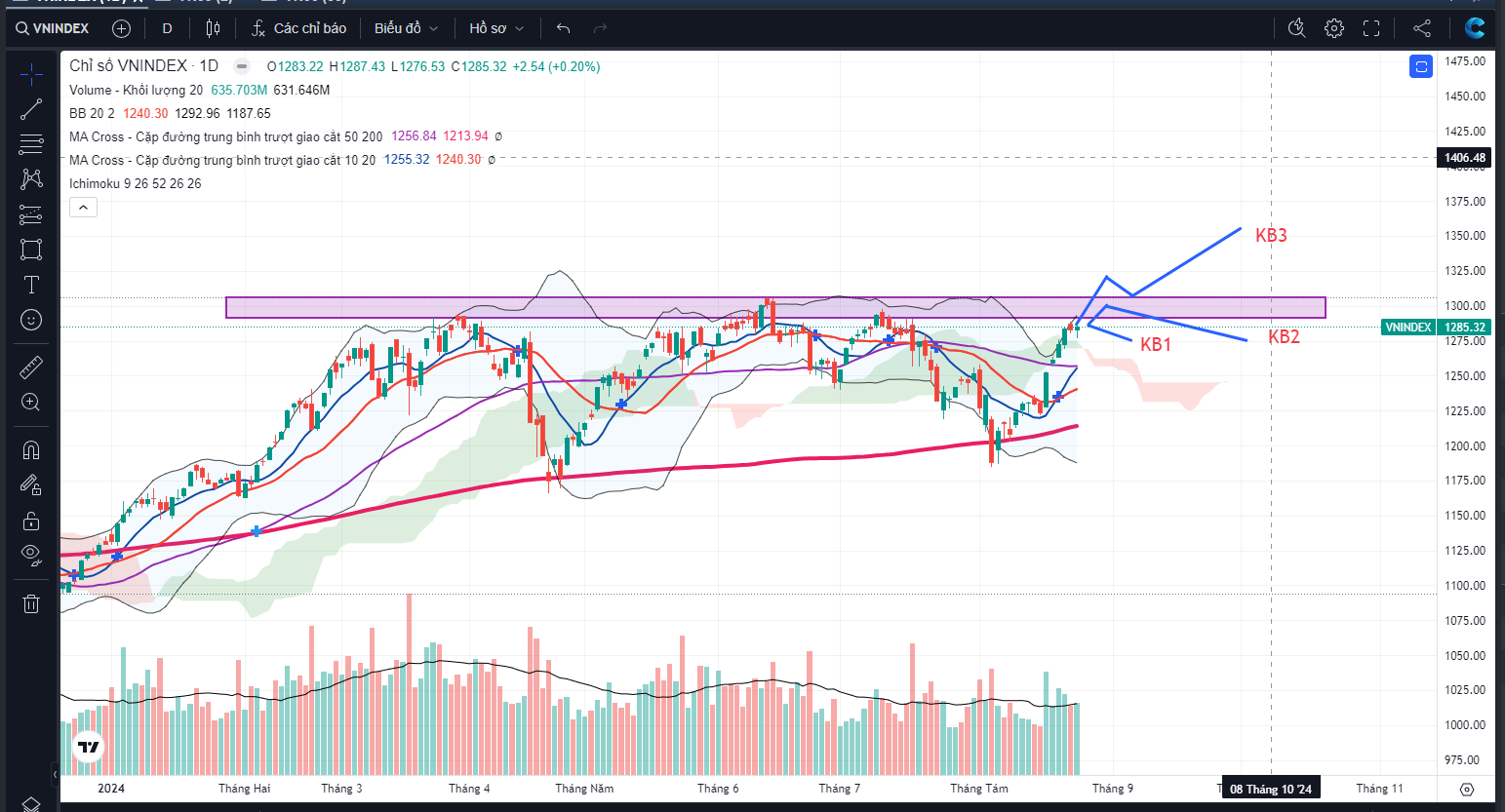
Task: Select the crosshair cursor tool
Action: (31, 73)
